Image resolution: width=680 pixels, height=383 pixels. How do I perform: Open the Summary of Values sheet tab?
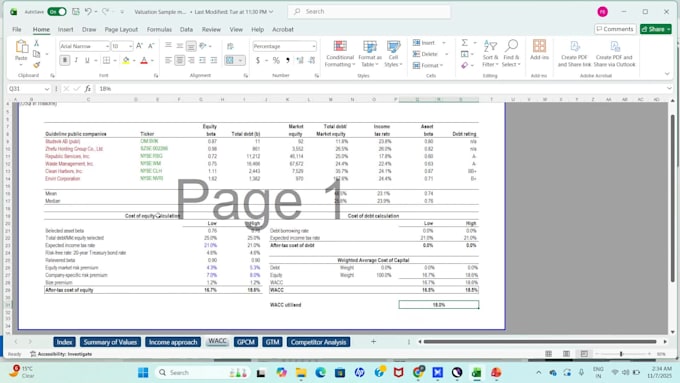click(110, 342)
